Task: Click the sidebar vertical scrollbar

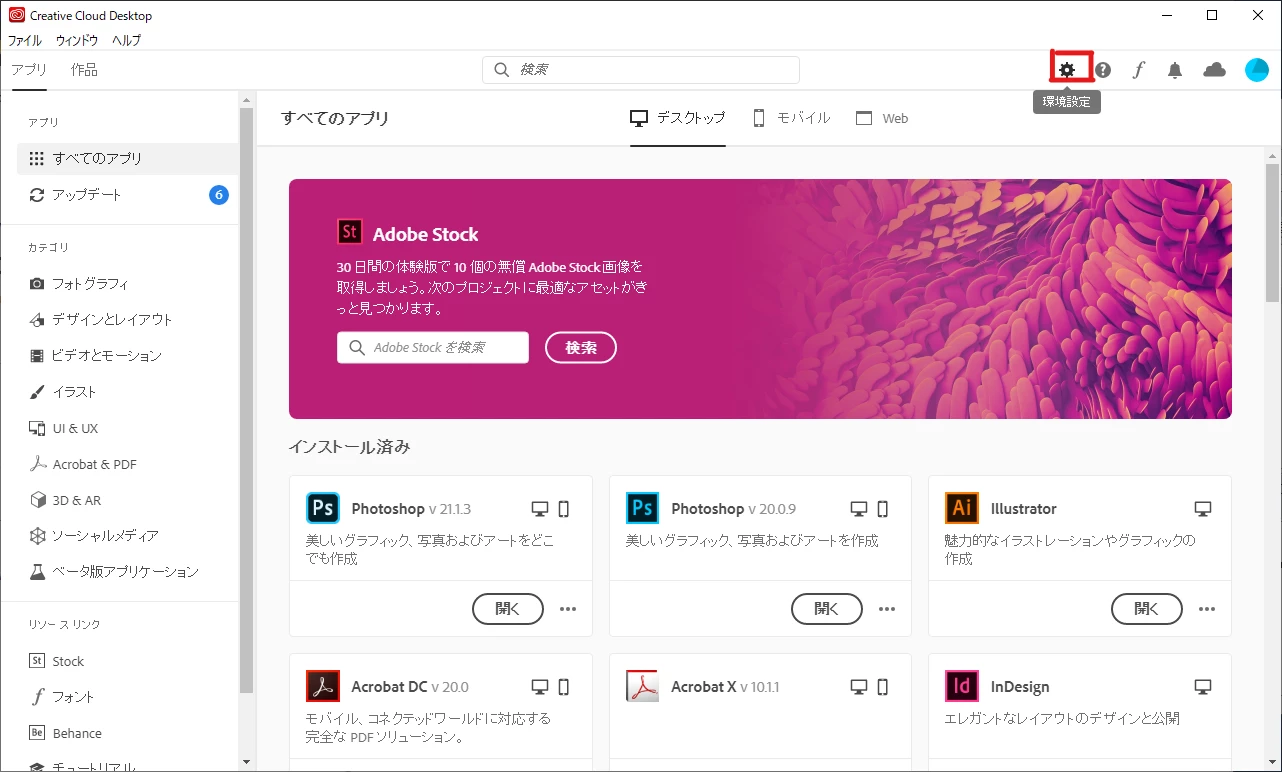Action: click(247, 400)
